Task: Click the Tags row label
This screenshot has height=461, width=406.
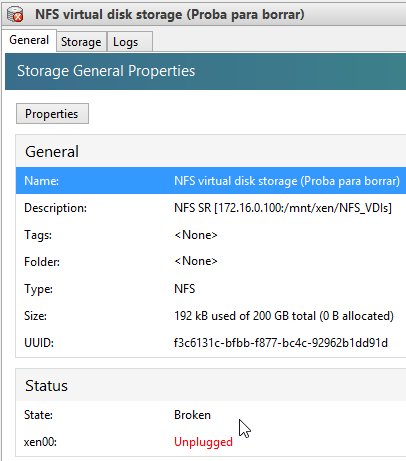Action: (38, 235)
